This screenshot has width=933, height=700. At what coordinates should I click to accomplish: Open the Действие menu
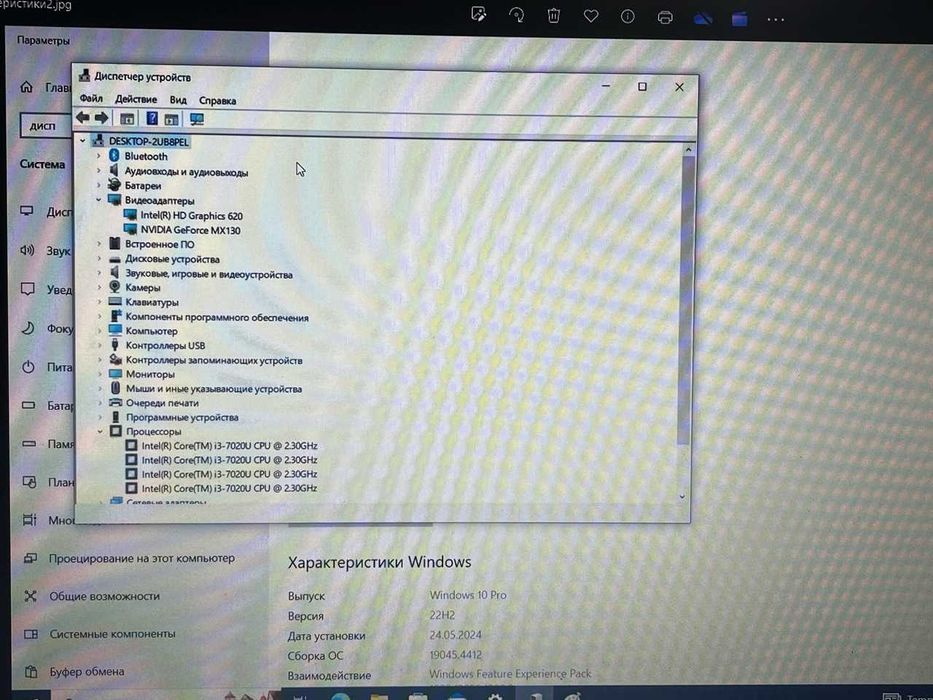[136, 99]
